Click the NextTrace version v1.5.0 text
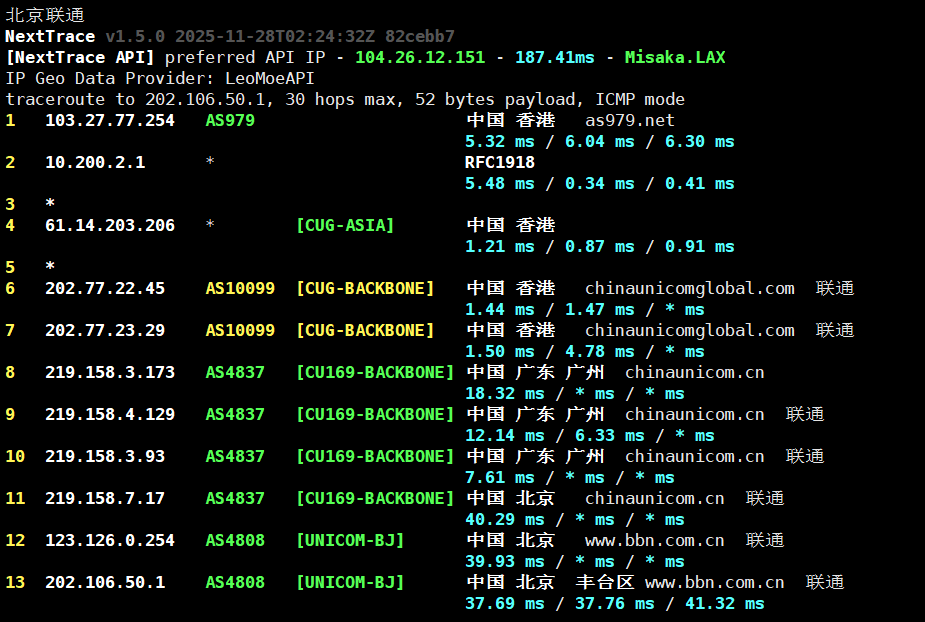Viewport: 925px width, 622px height. (x=135, y=36)
